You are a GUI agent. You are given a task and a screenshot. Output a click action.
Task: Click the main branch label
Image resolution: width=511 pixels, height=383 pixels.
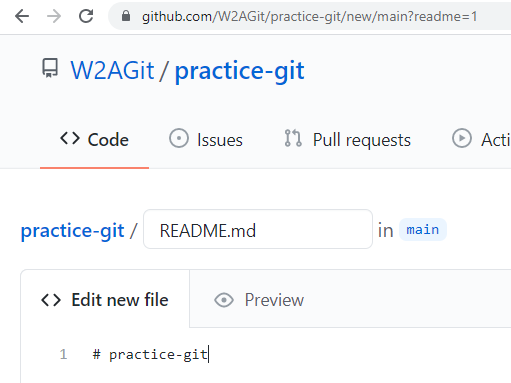(423, 230)
